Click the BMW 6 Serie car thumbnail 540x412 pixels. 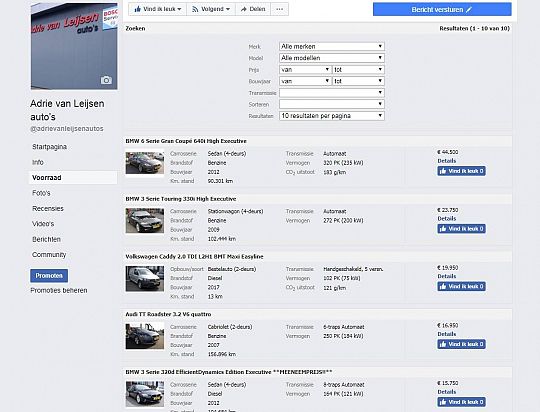click(x=145, y=163)
